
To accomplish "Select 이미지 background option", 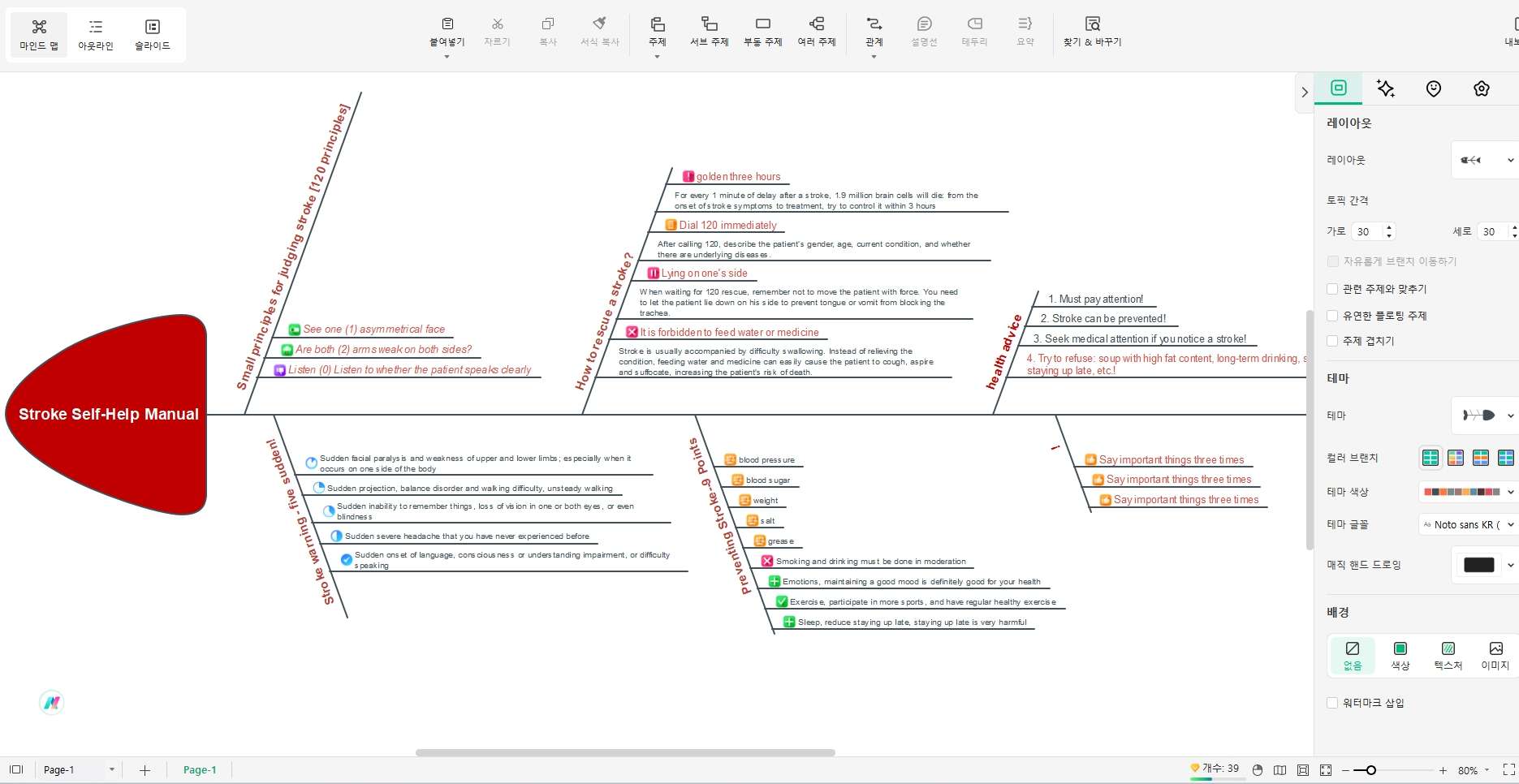I will [x=1495, y=656].
